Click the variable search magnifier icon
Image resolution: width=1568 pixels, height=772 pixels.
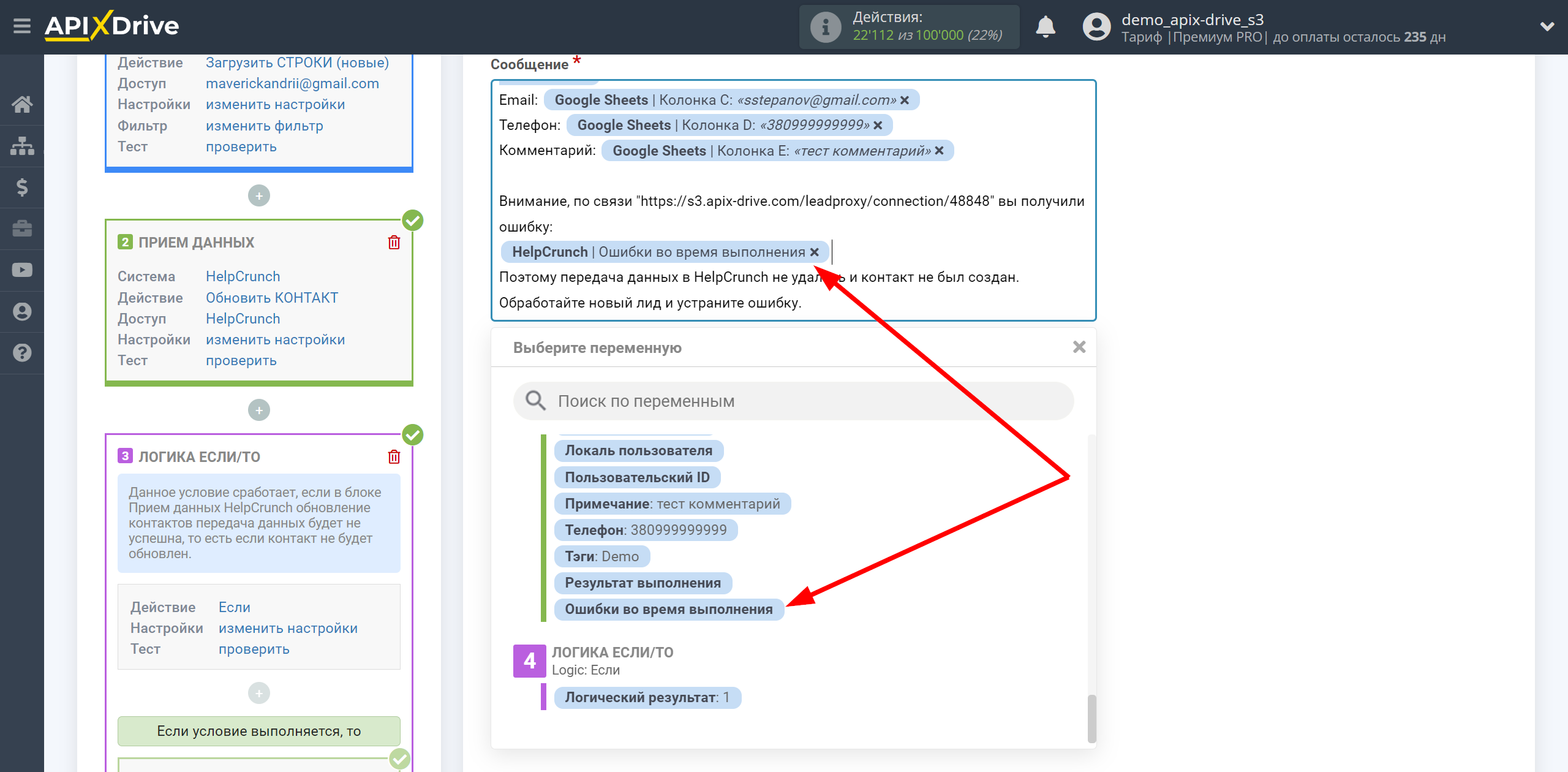[536, 401]
